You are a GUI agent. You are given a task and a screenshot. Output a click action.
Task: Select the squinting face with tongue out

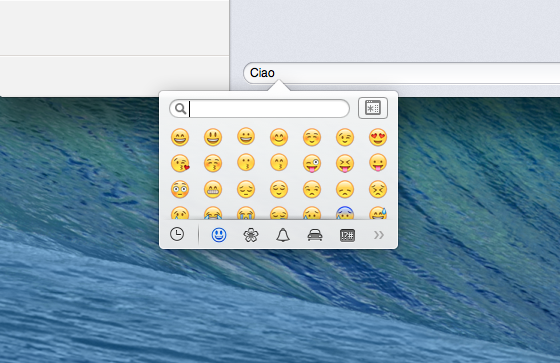(x=345, y=164)
